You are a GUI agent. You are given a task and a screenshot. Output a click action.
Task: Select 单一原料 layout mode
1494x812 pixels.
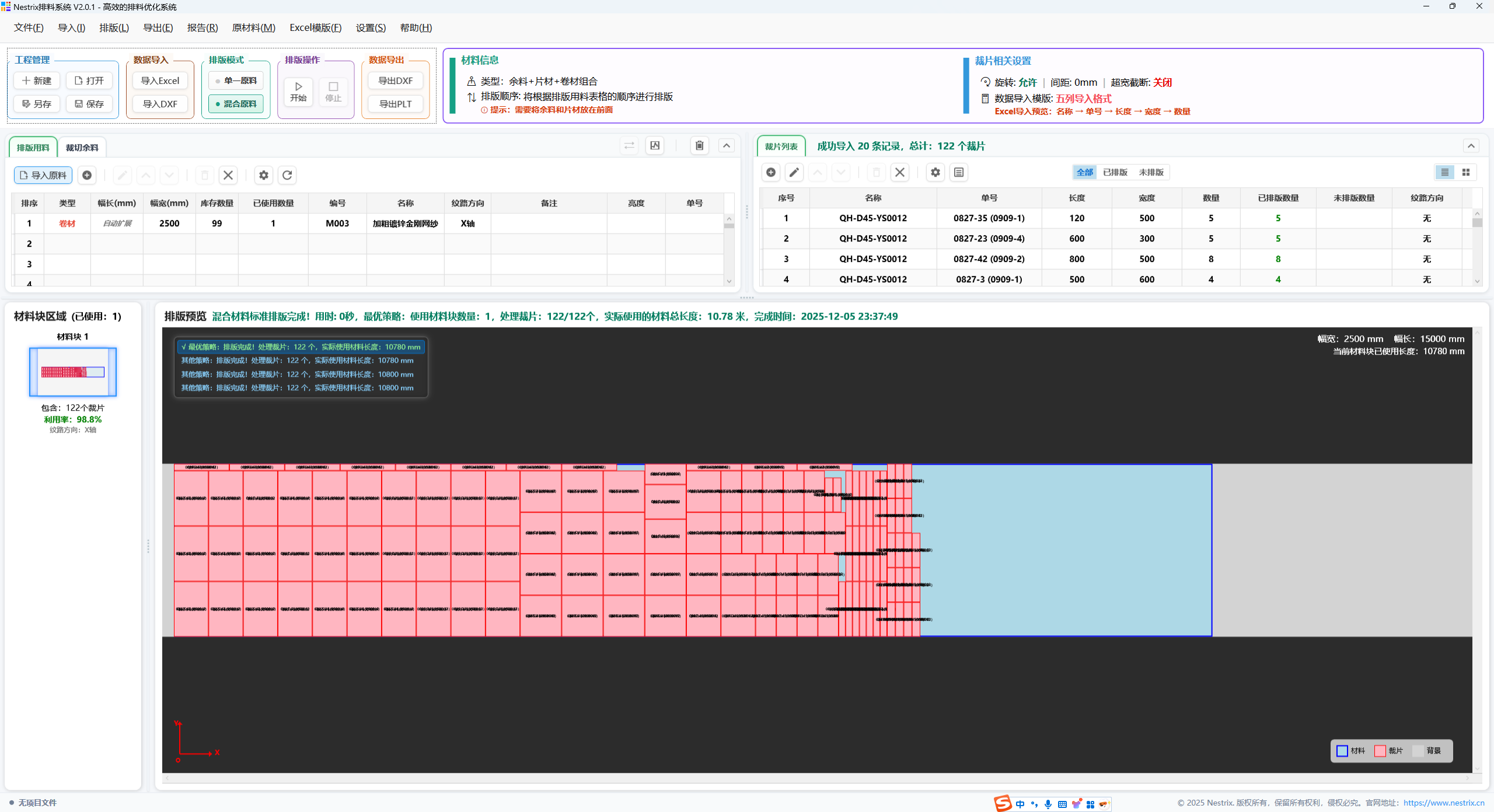(236, 80)
